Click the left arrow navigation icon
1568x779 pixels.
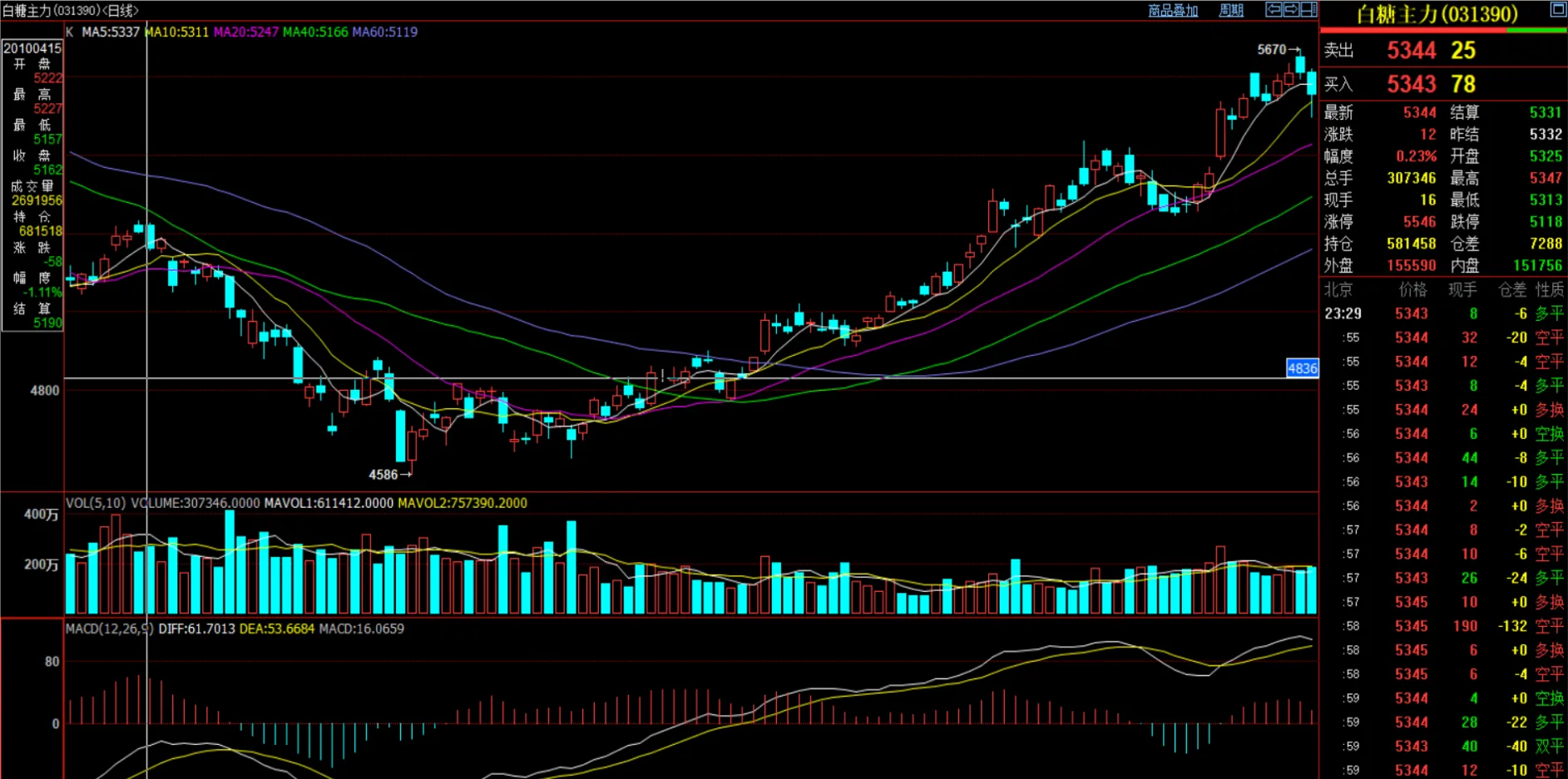(x=1274, y=10)
